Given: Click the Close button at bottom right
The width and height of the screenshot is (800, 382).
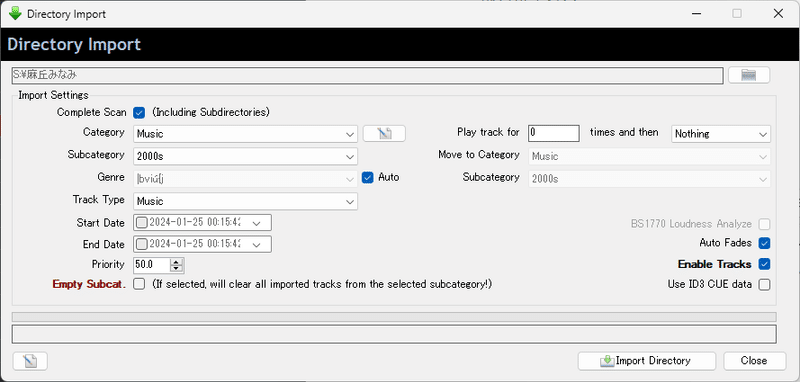Looking at the screenshot, I should [754, 361].
